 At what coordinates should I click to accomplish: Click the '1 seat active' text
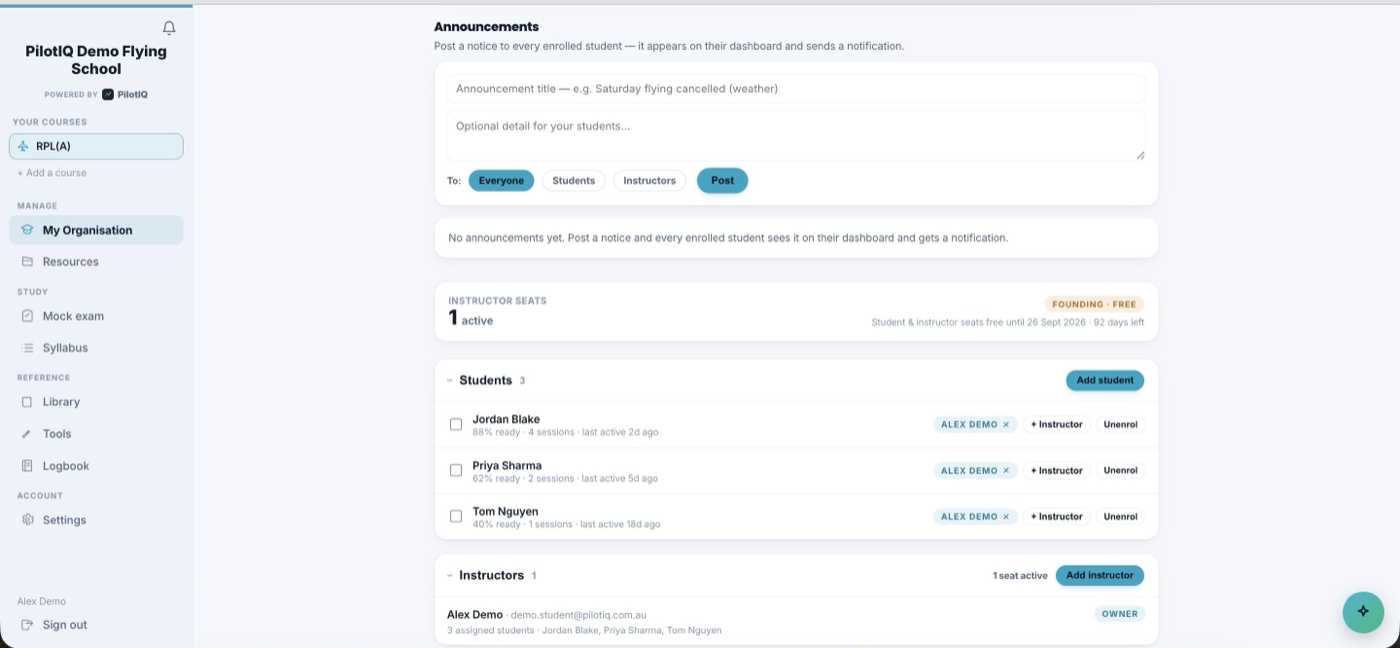click(x=1020, y=576)
